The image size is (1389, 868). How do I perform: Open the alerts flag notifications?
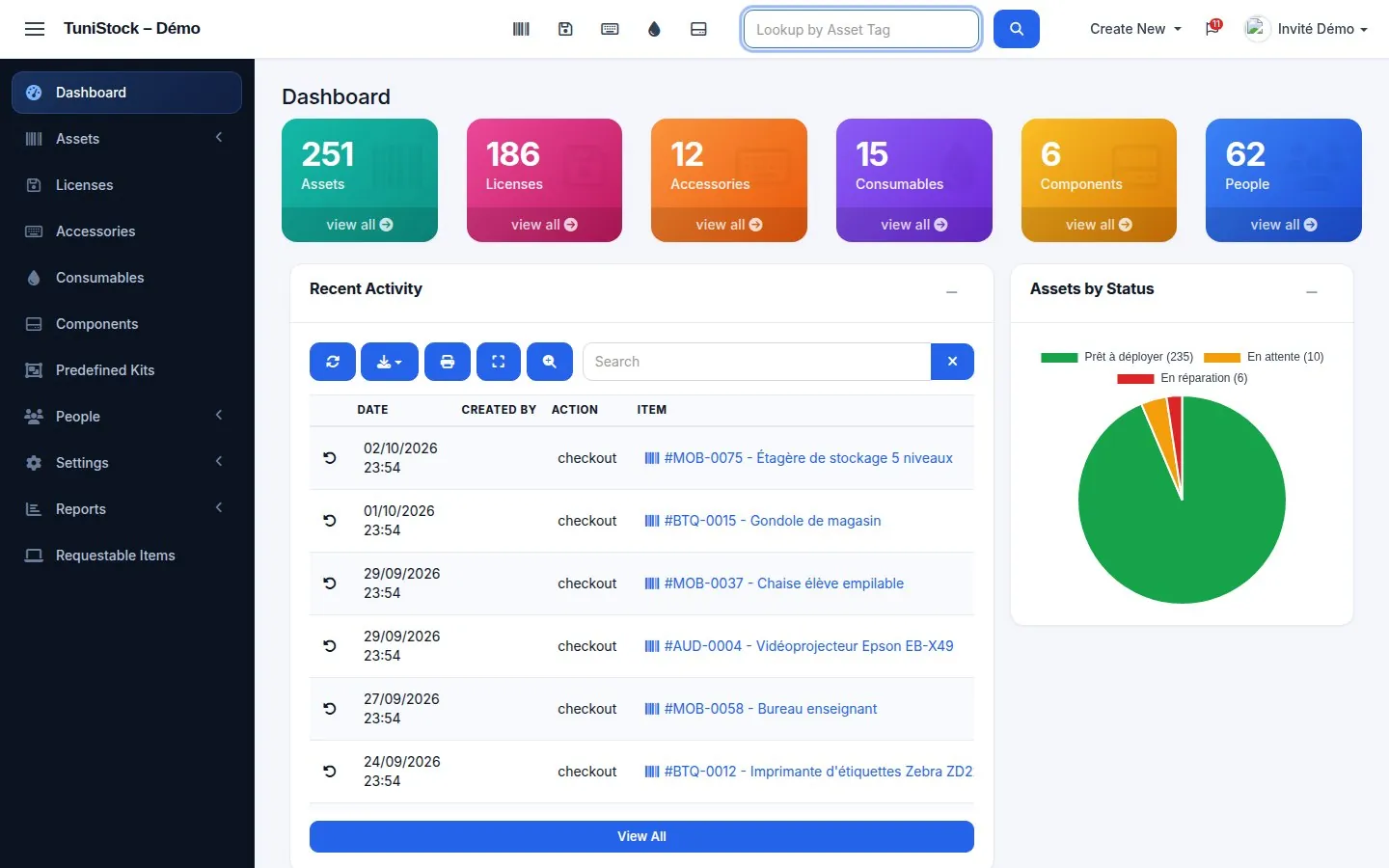coord(1212,28)
